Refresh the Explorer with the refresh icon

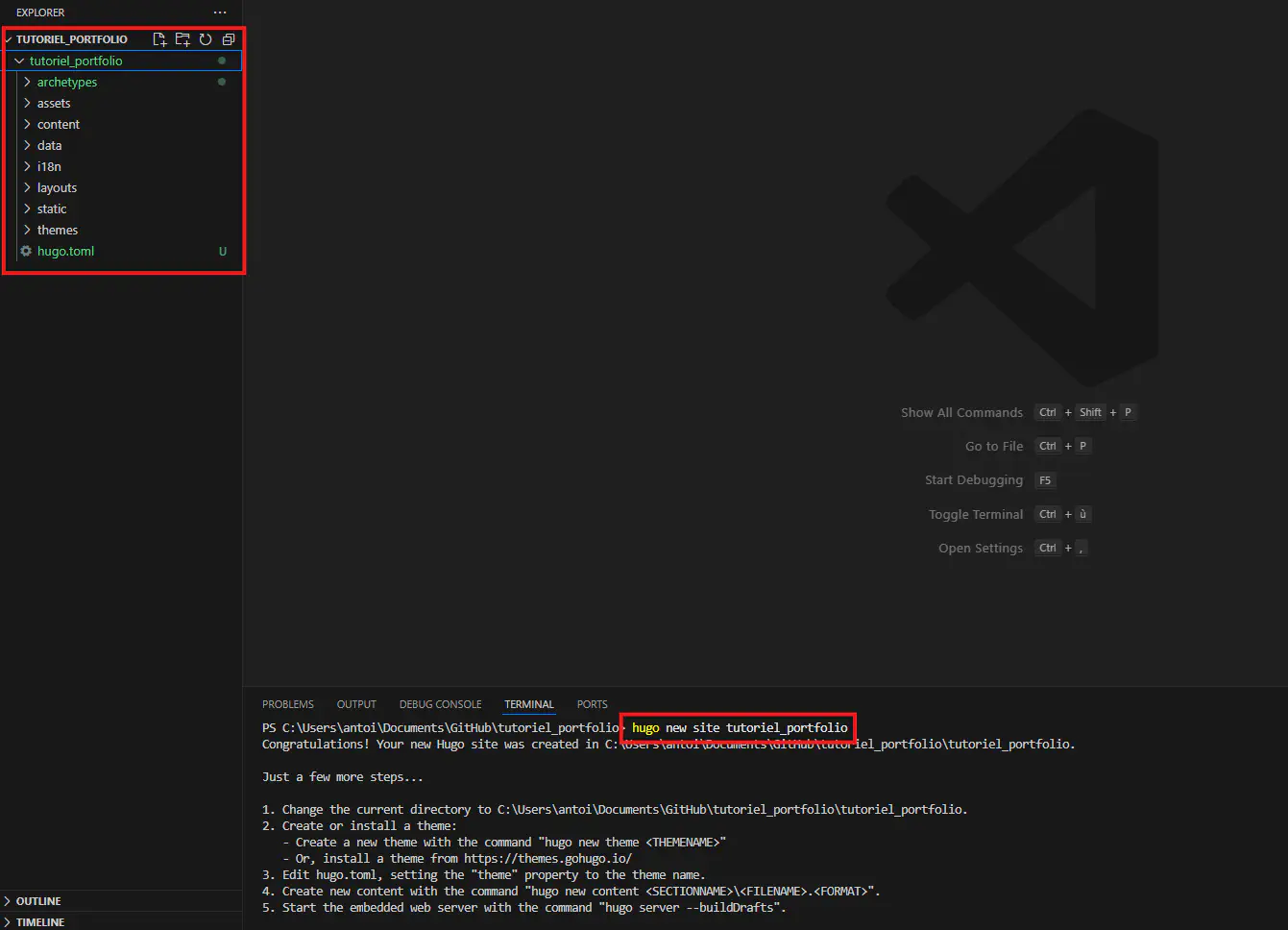pyautogui.click(x=206, y=39)
